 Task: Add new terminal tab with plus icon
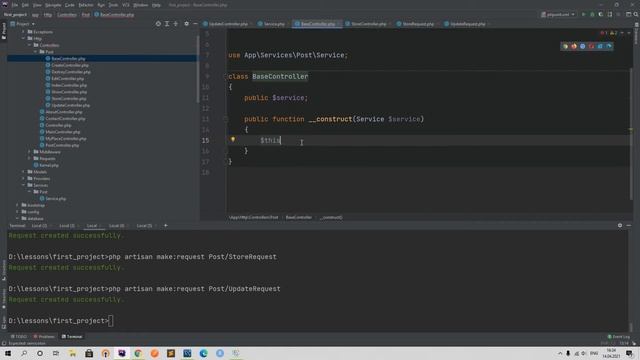click(x=165, y=225)
